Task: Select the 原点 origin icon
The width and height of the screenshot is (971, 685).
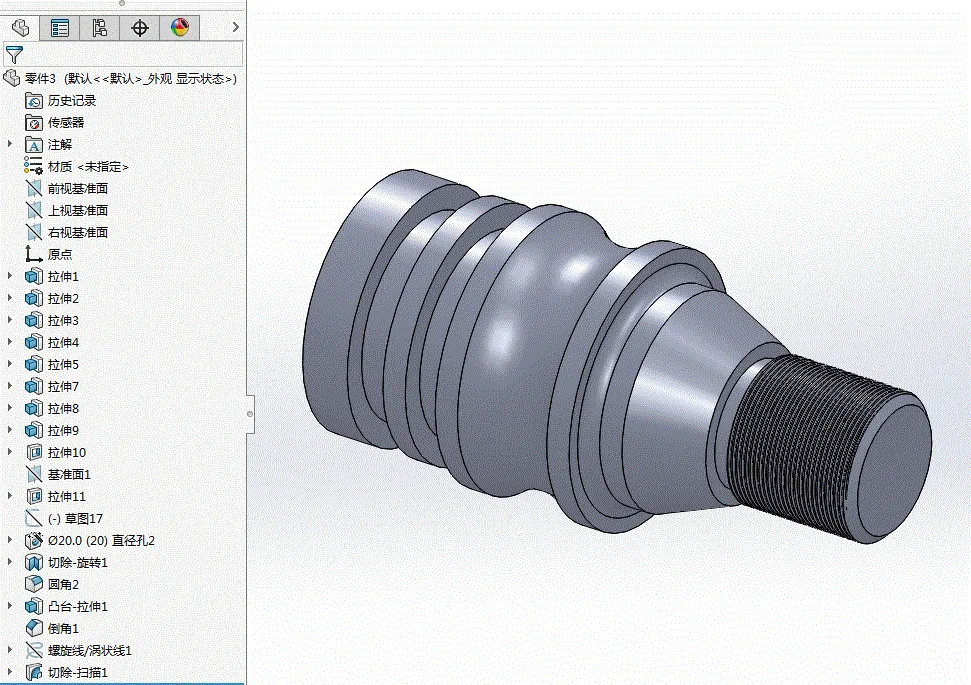Action: [33, 255]
